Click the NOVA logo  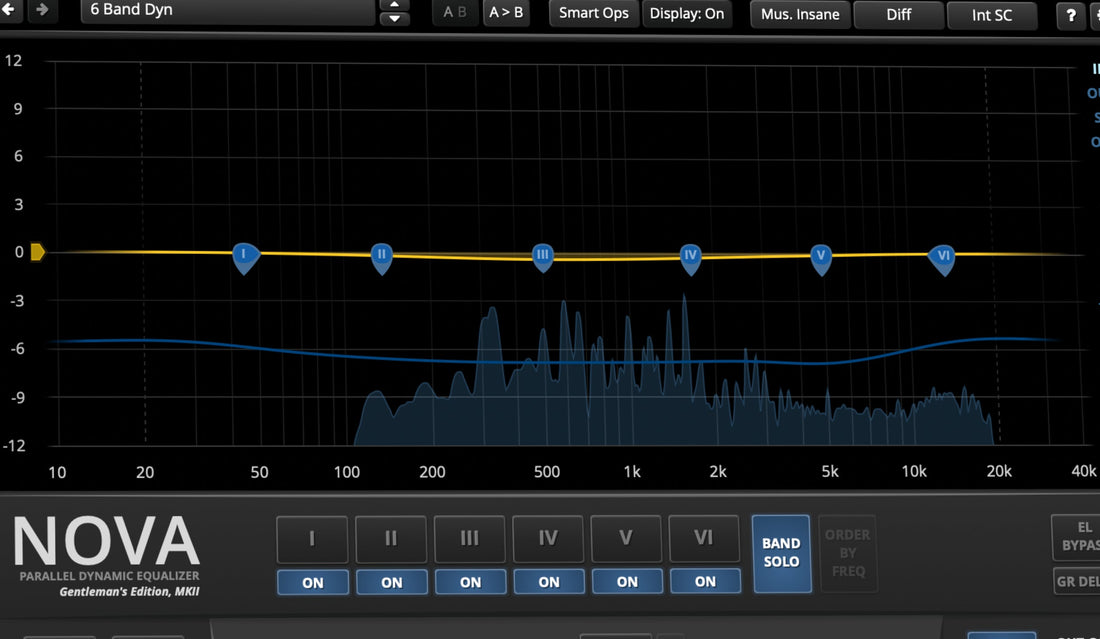106,541
